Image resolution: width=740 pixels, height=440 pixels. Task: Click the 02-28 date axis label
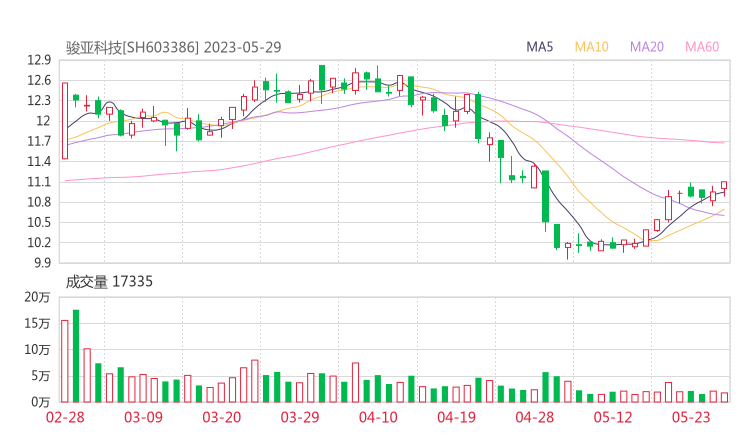coord(65,417)
